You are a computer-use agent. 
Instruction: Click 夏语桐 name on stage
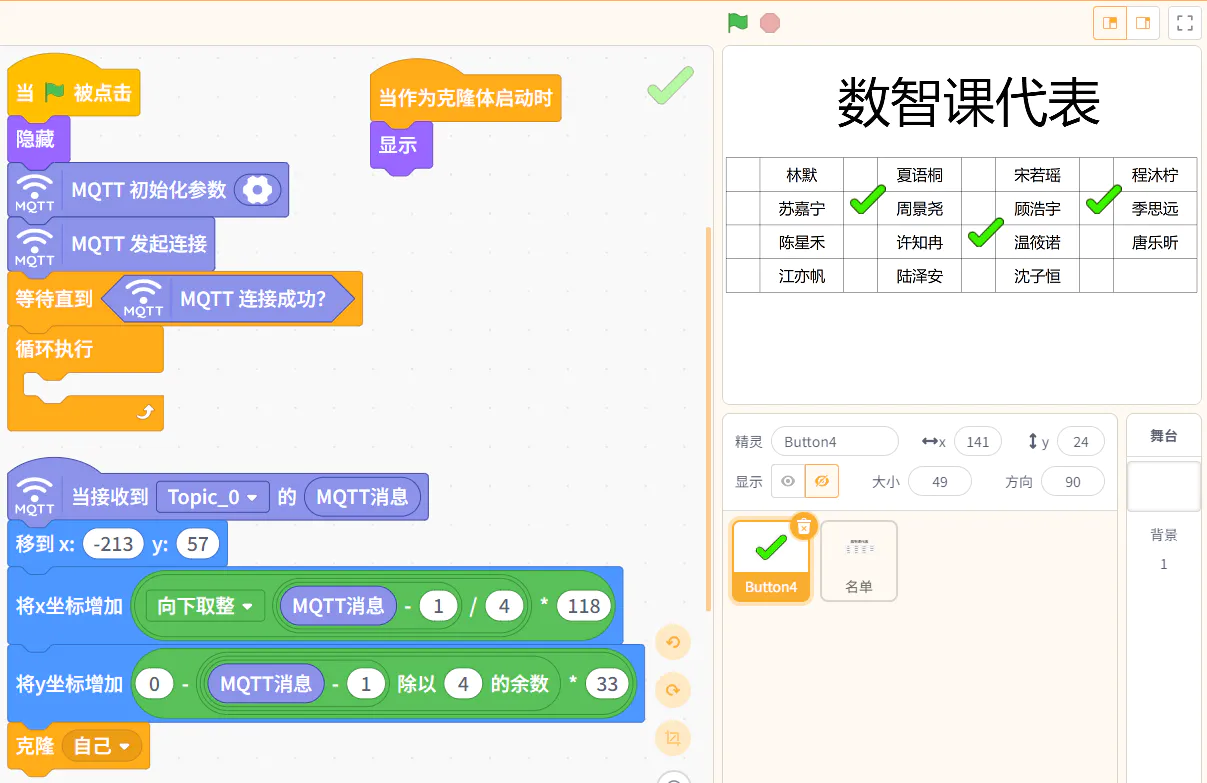click(x=919, y=175)
